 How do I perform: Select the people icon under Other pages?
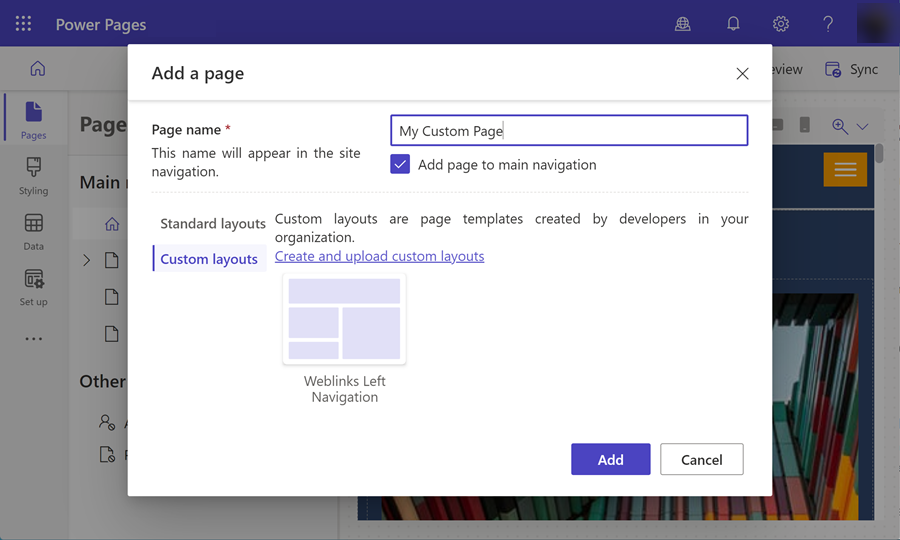pyautogui.click(x=107, y=422)
